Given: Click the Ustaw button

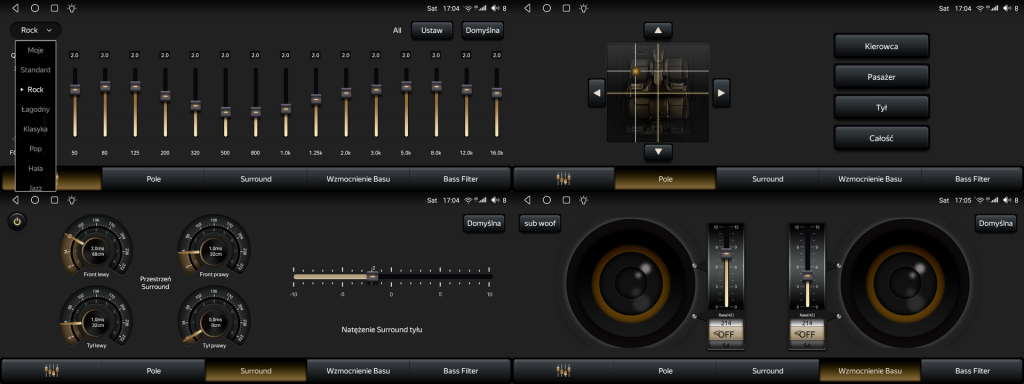Looking at the screenshot, I should [432, 30].
